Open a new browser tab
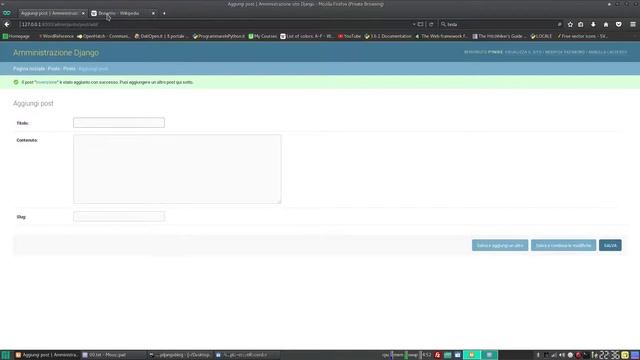Image resolution: width=640 pixels, height=360 pixels. click(164, 13)
